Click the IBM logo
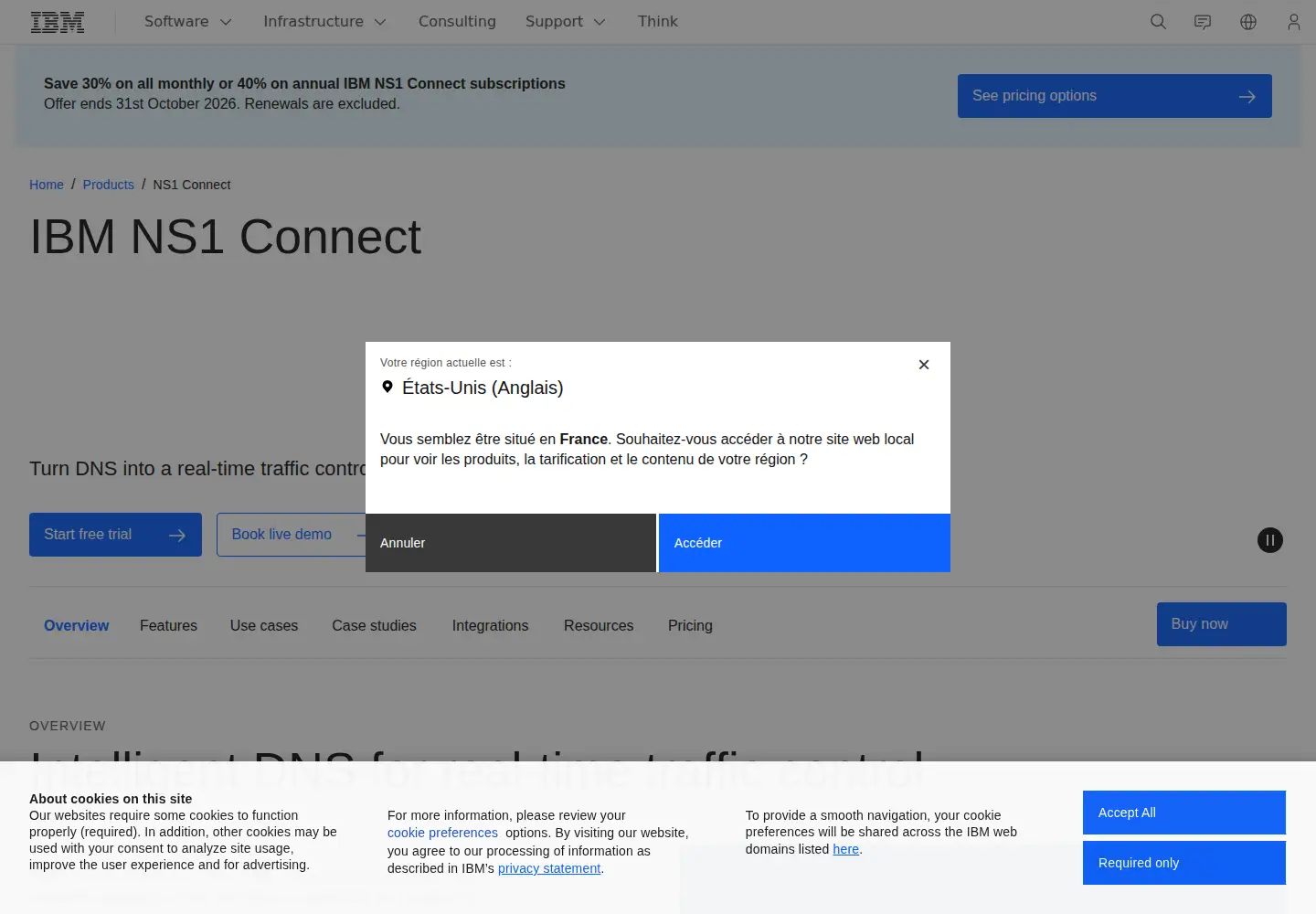Viewport: 1316px width, 914px height. [58, 22]
